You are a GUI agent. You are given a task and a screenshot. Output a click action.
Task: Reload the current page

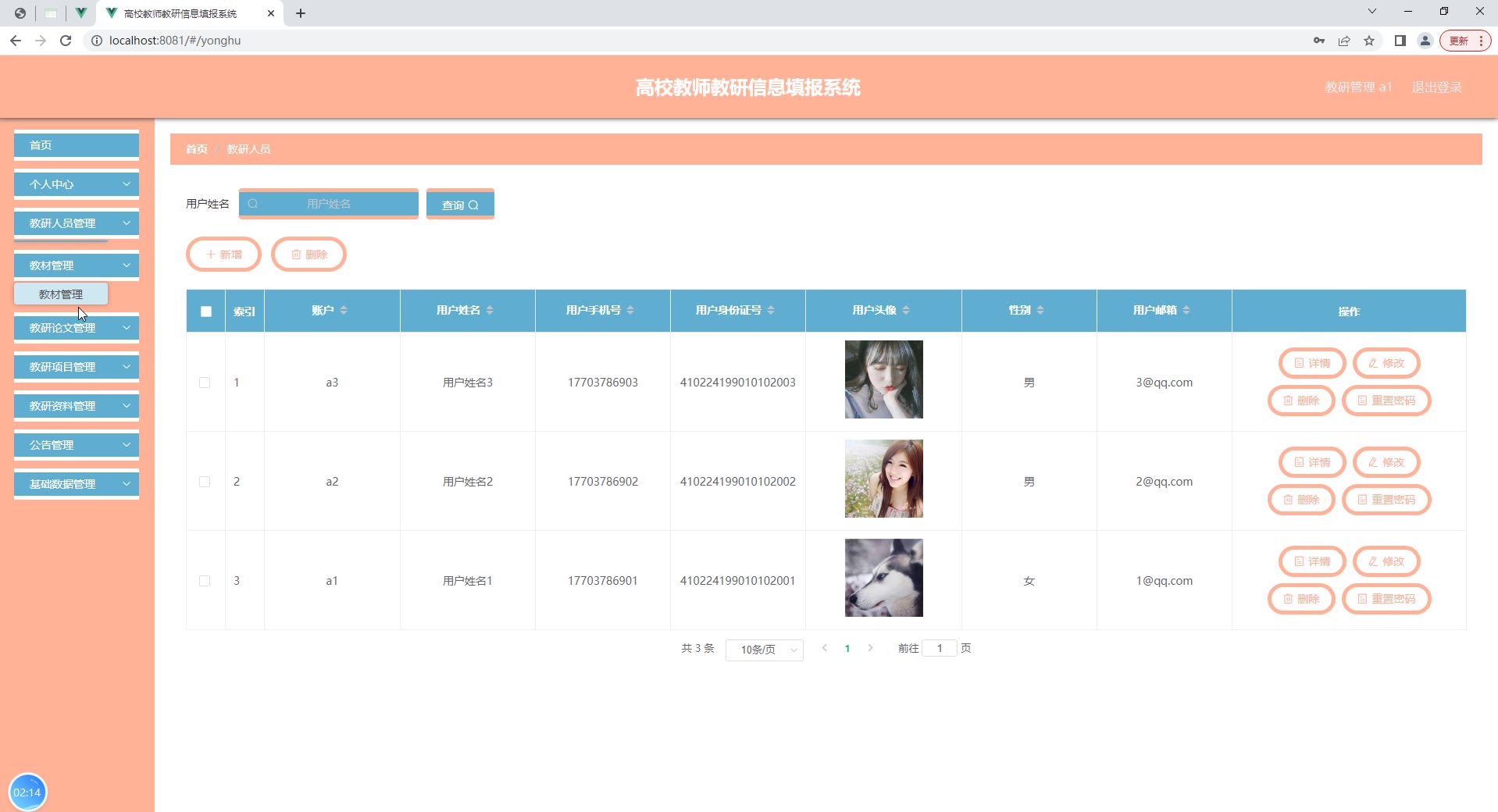[66, 41]
